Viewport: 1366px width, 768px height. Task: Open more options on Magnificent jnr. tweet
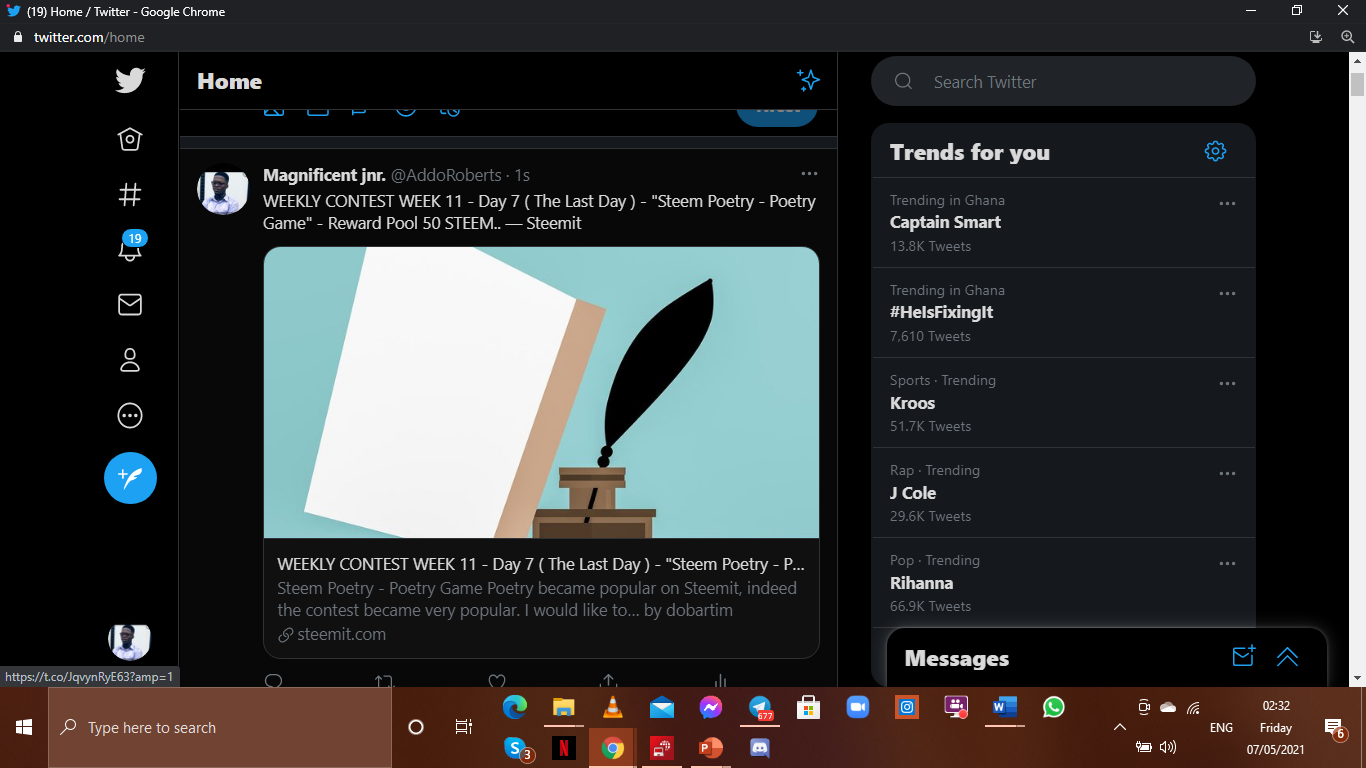pyautogui.click(x=809, y=174)
